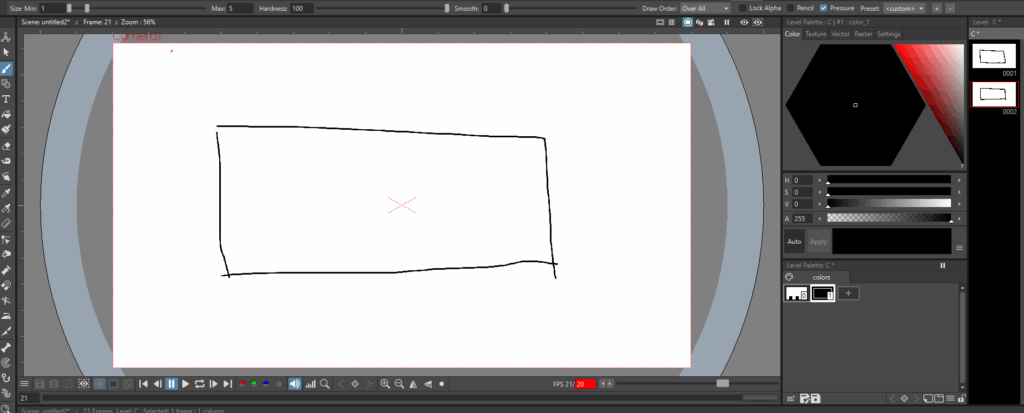Select the Brush tool in the toolbar
Viewport: 1024px width, 413px height.
pos(6,68)
